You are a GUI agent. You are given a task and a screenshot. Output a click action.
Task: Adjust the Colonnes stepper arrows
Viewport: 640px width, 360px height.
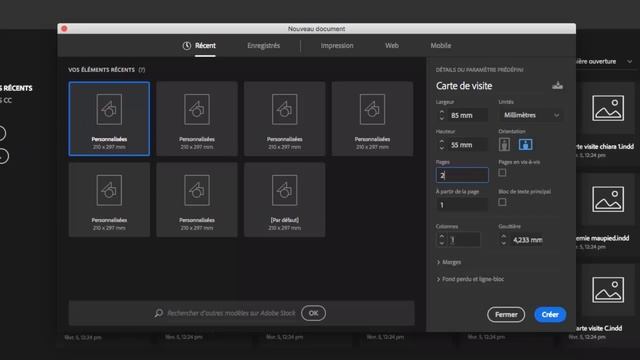[x=442, y=240]
